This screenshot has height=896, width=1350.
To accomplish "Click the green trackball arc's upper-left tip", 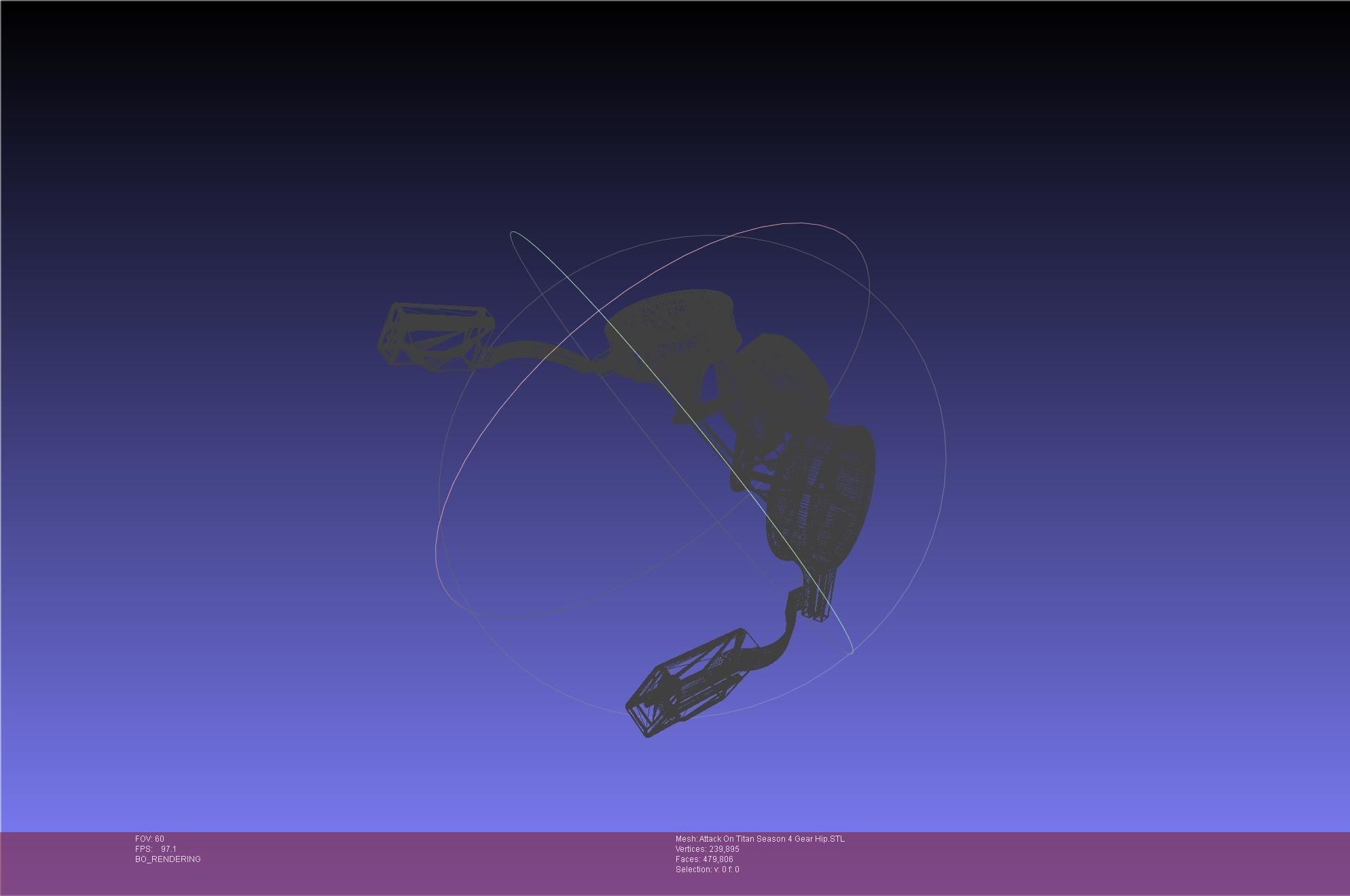I will tap(513, 233).
